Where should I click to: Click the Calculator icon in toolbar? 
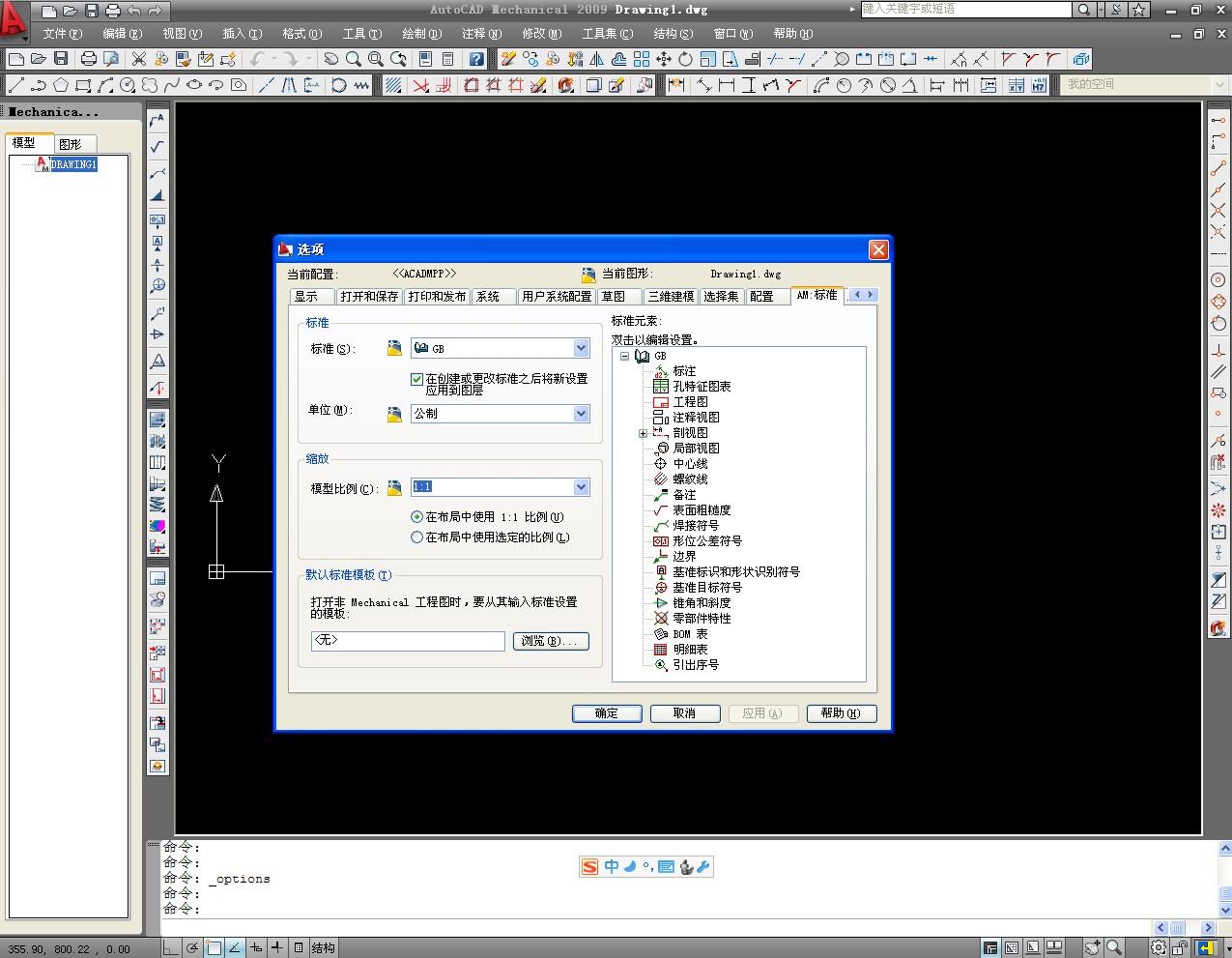click(x=447, y=59)
